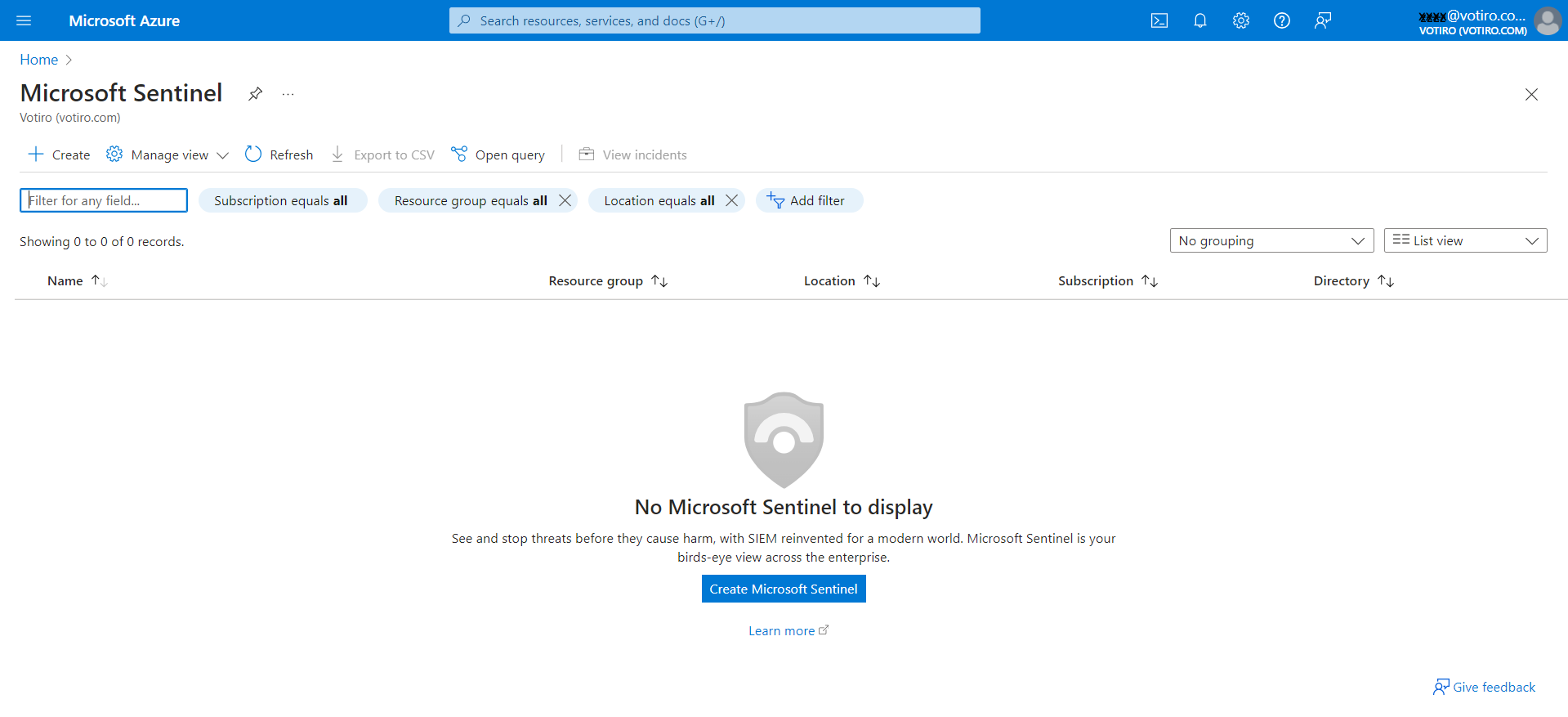Sort by Resource group column

[608, 280]
